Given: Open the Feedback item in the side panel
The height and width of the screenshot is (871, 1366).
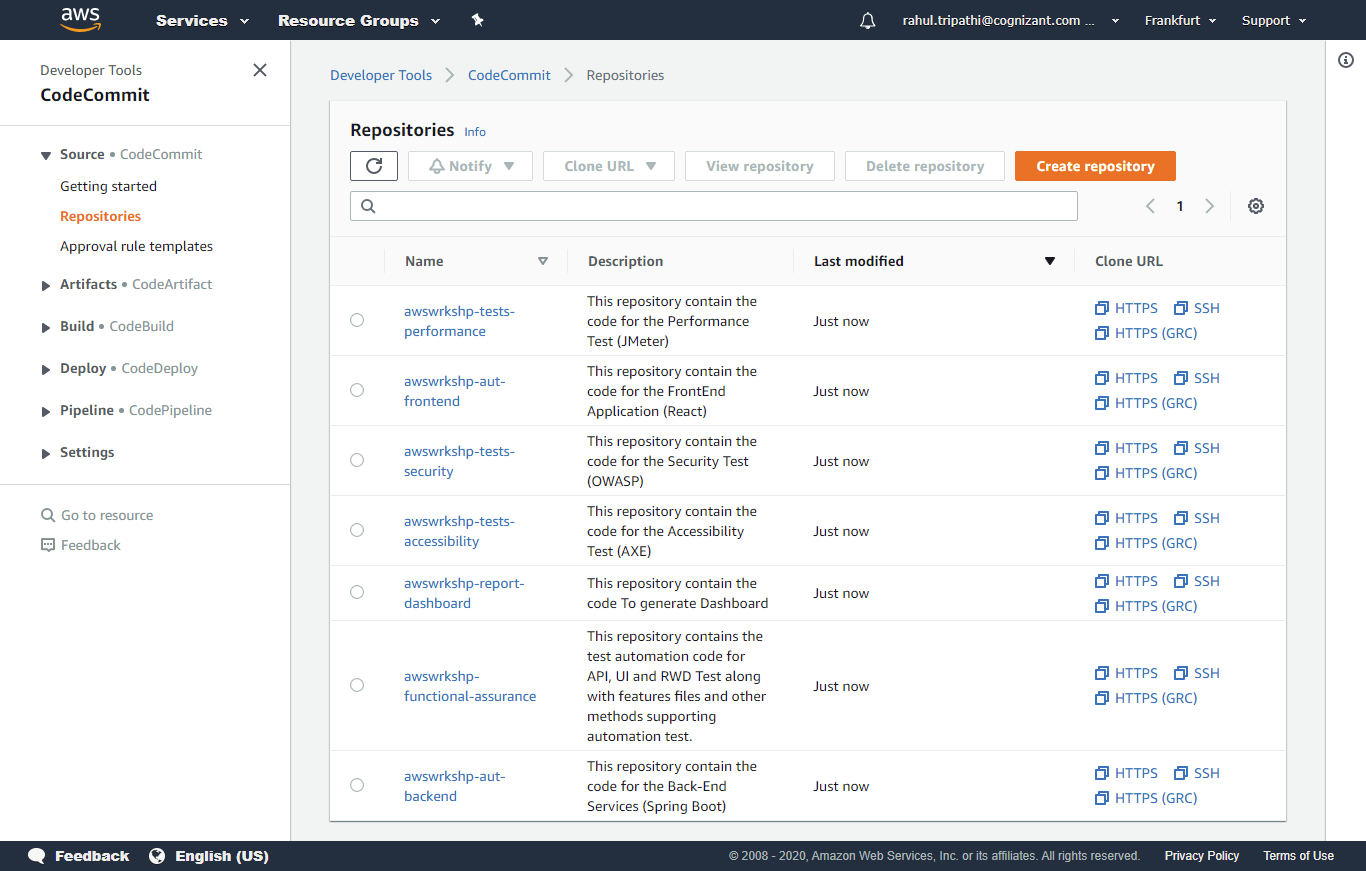Looking at the screenshot, I should click(80, 545).
